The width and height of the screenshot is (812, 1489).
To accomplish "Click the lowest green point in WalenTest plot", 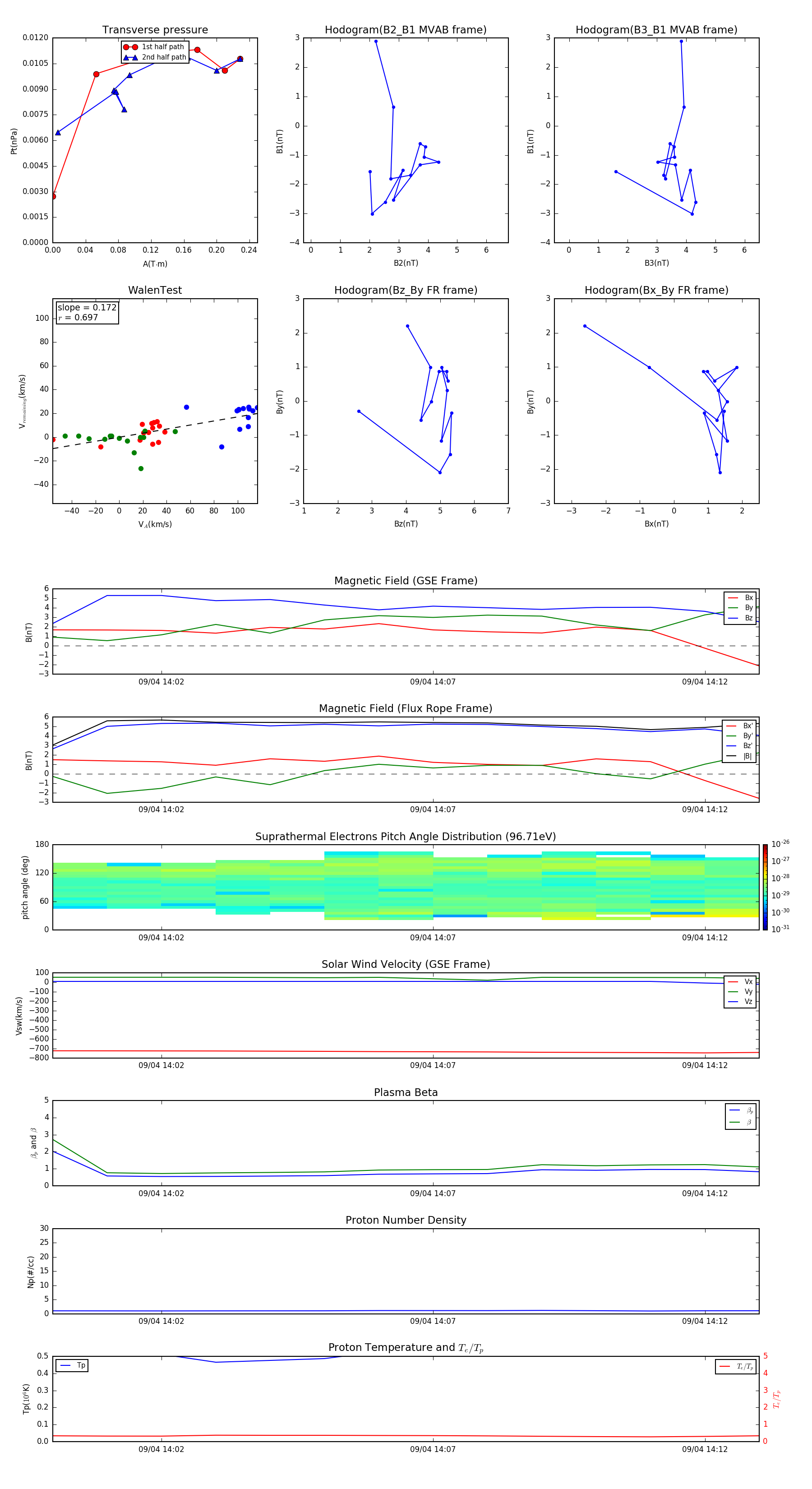I will (x=141, y=469).
